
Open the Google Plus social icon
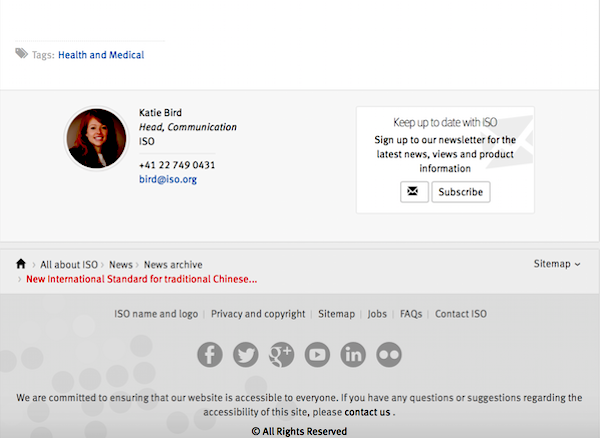(281, 355)
